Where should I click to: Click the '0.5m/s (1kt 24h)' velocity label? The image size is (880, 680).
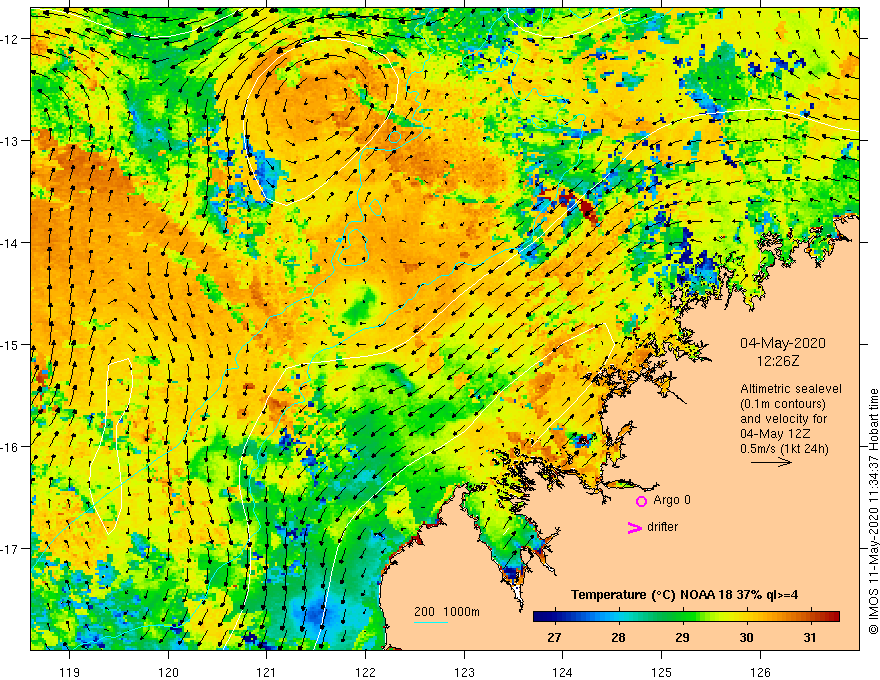[784, 449]
